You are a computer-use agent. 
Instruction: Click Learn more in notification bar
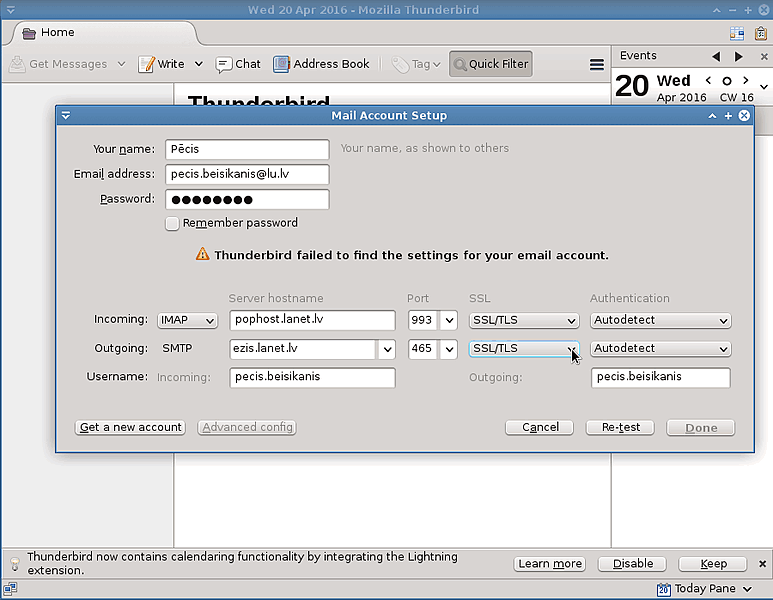pyautogui.click(x=550, y=564)
